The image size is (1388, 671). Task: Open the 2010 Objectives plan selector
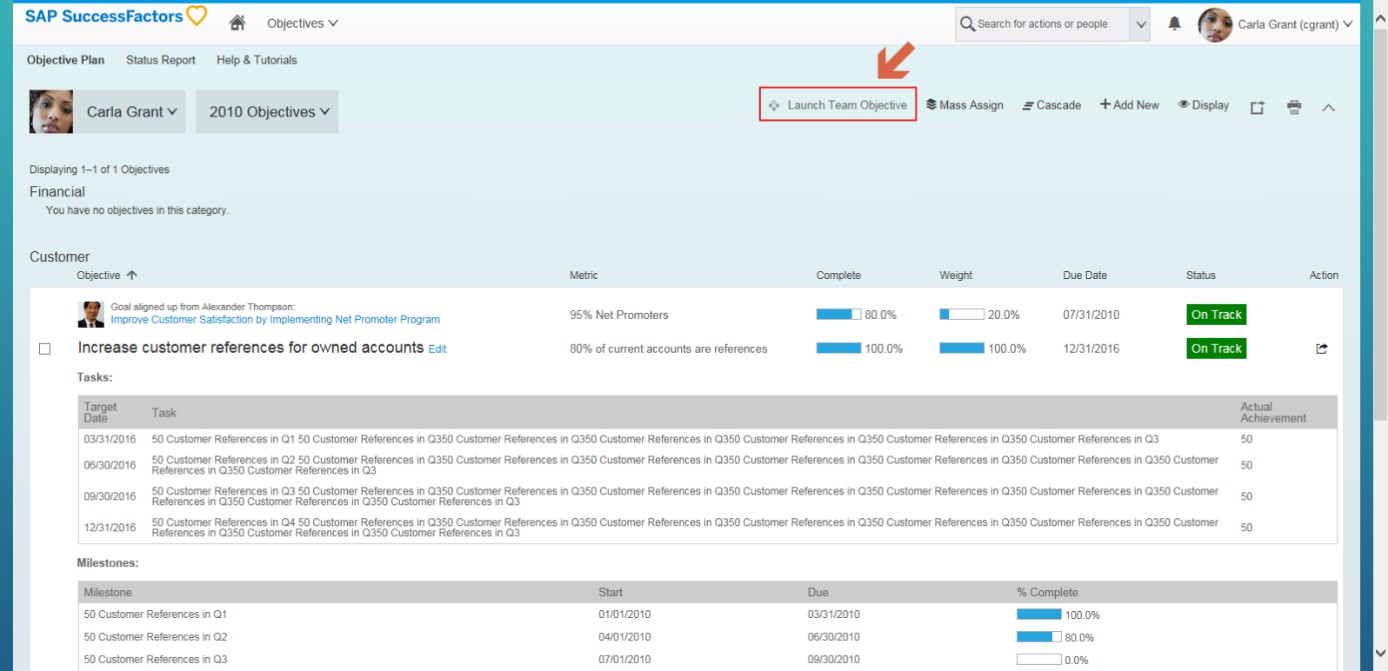[x=267, y=112]
